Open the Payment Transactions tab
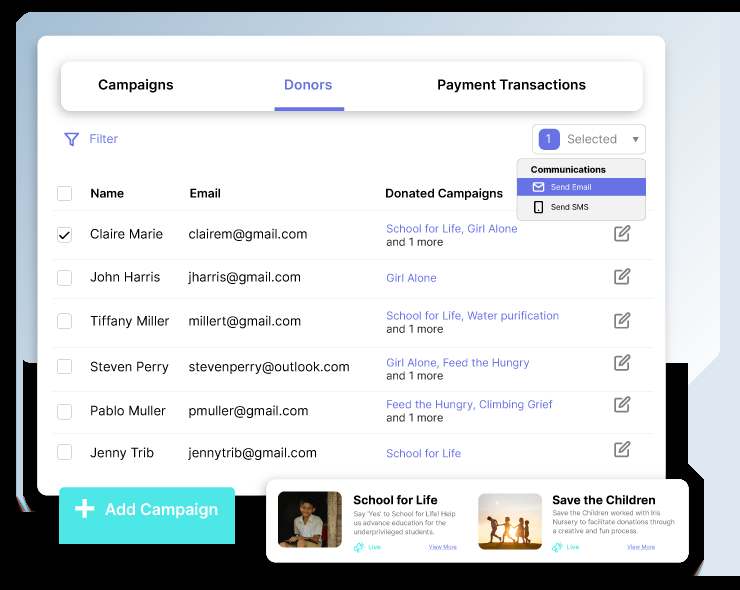740x590 pixels. click(511, 85)
